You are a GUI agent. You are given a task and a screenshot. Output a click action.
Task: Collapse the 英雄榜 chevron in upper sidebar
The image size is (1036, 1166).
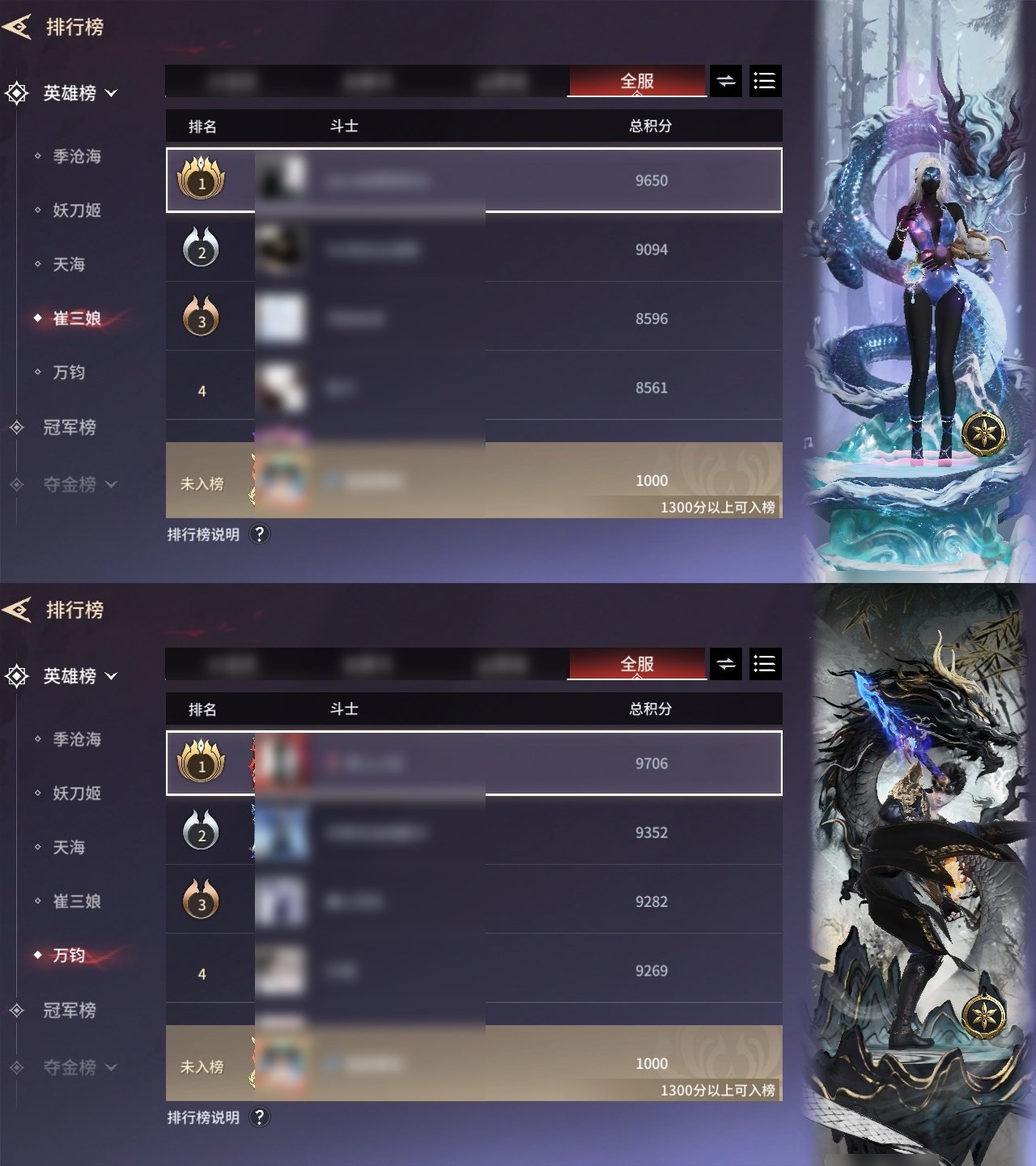pyautogui.click(x=112, y=93)
